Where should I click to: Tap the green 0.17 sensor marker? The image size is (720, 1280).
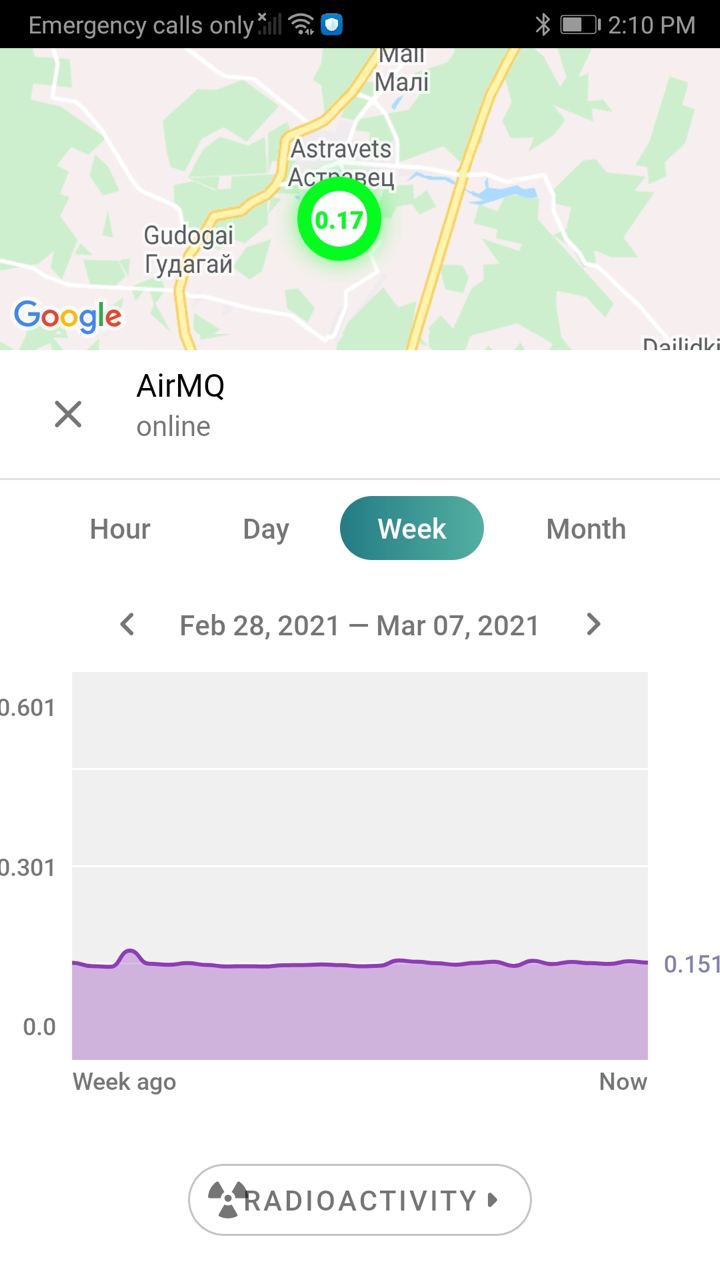339,220
